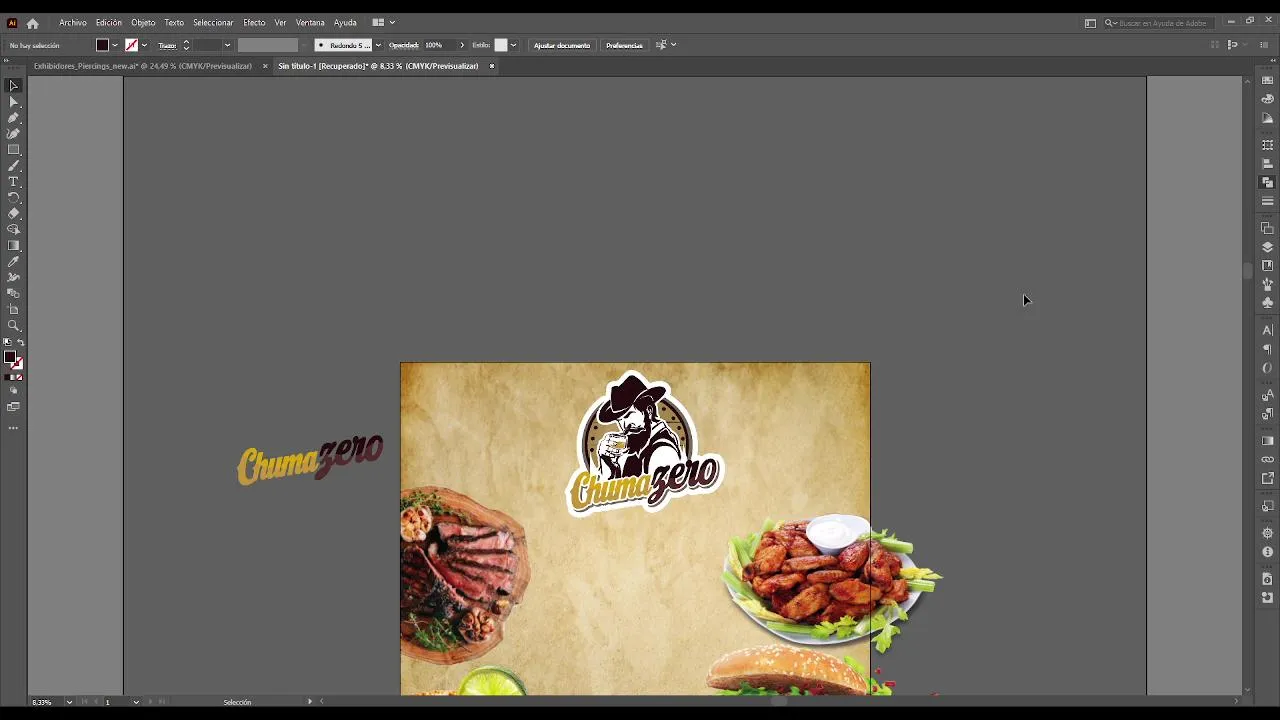Open the Paragraph panel icon

point(1268,349)
